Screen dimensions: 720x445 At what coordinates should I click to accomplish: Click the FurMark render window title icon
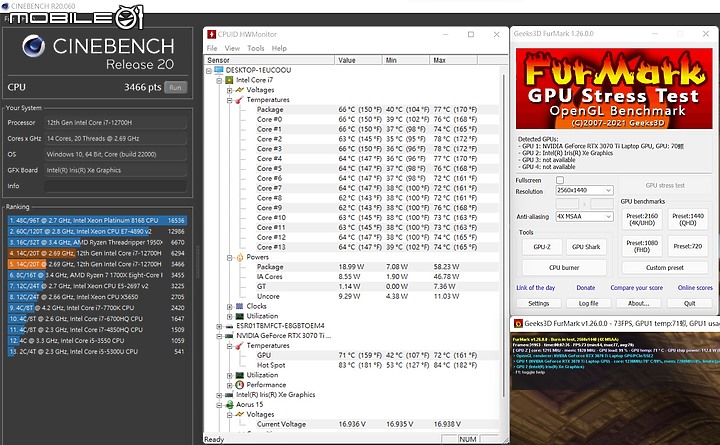coord(518,323)
